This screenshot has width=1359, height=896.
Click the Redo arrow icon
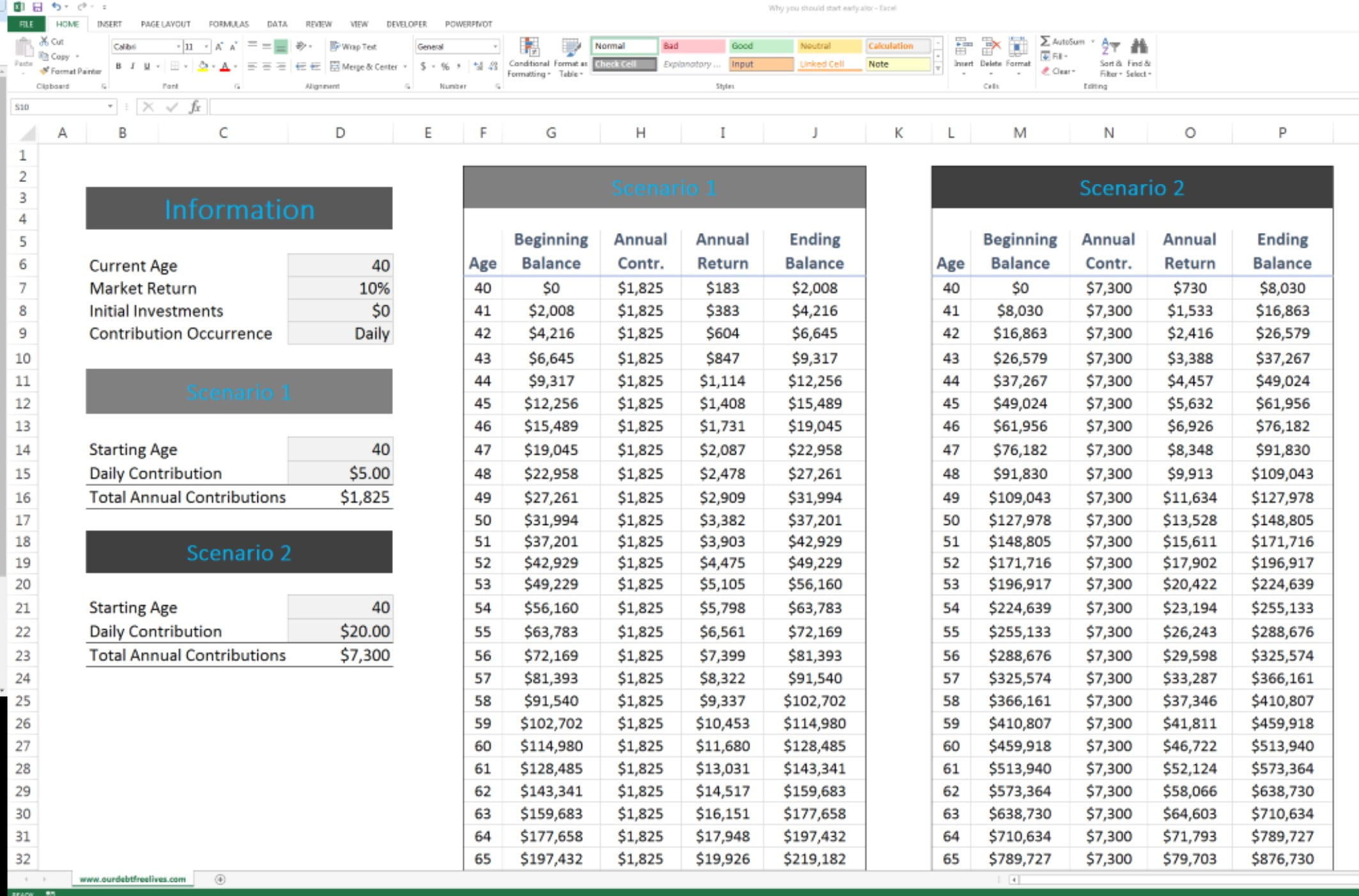click(81, 7)
